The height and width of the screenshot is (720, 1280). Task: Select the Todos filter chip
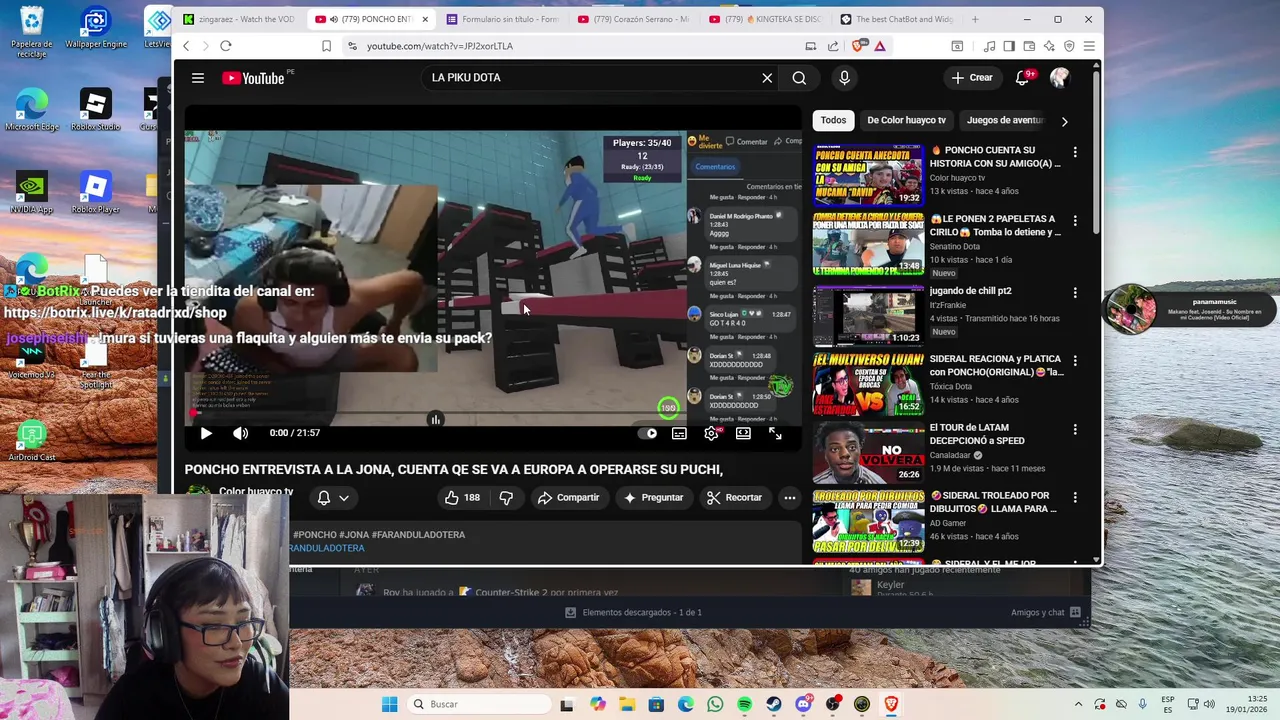(833, 120)
